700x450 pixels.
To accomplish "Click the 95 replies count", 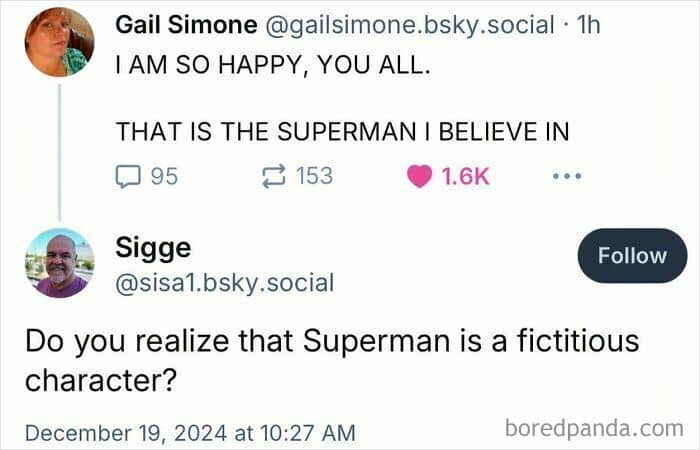I will (x=163, y=177).
